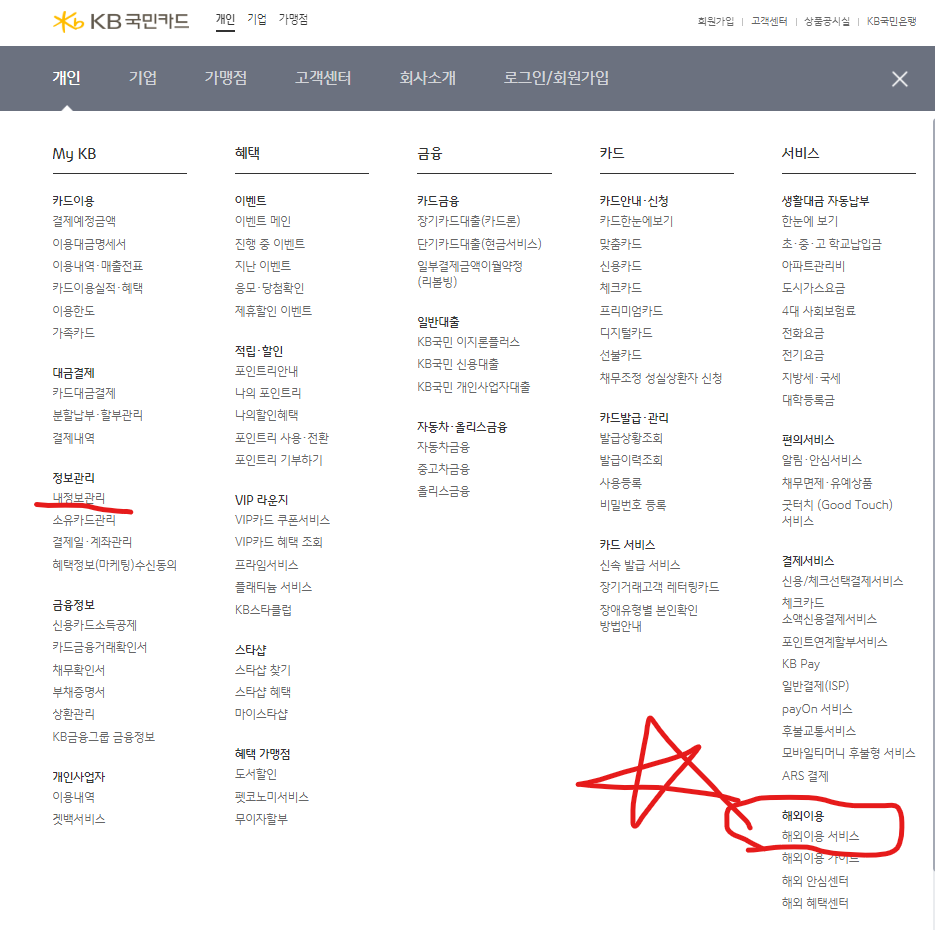Open 알림·안심서비스 link
The image size is (935, 930).
click(822, 460)
